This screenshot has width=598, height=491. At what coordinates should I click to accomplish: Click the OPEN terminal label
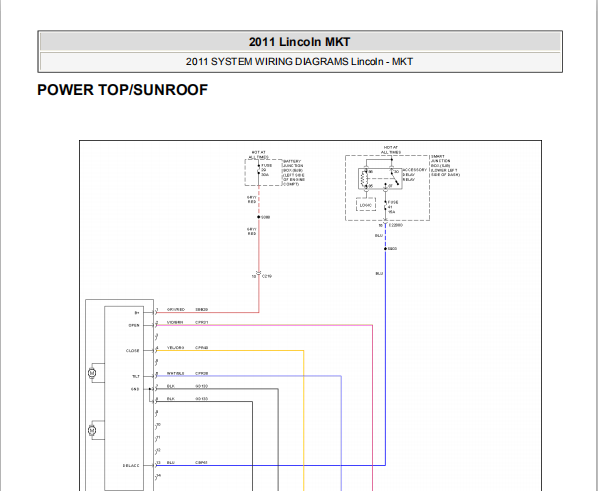point(134,325)
